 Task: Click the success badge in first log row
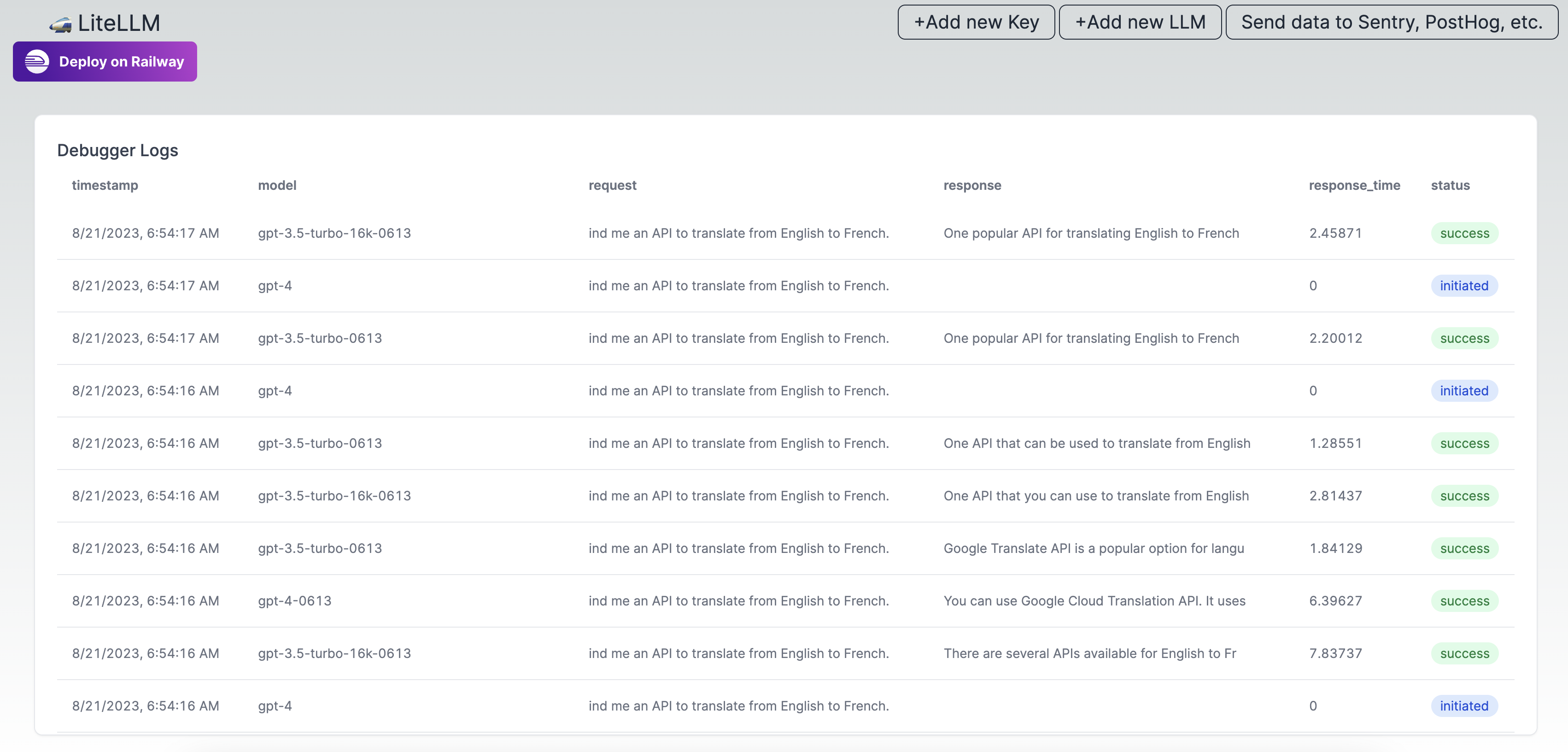[x=1464, y=233]
